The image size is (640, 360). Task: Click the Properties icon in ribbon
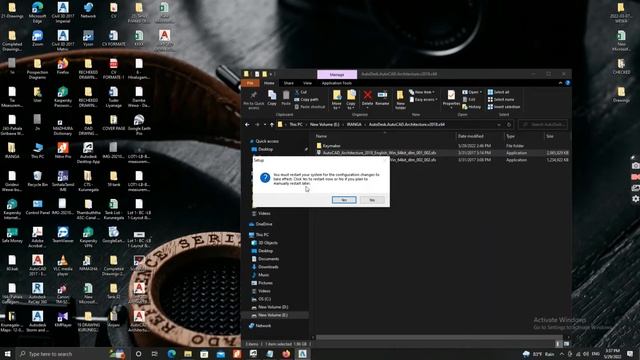[451, 98]
